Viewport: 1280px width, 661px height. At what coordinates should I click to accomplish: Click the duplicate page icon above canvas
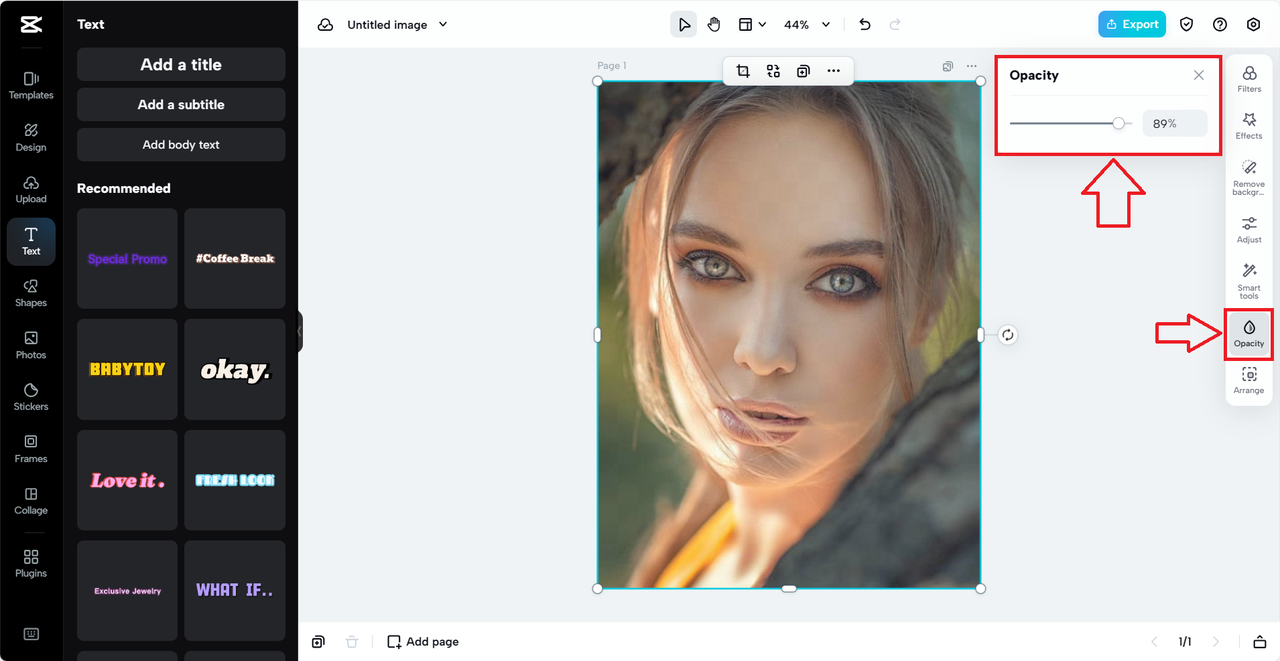point(948,67)
